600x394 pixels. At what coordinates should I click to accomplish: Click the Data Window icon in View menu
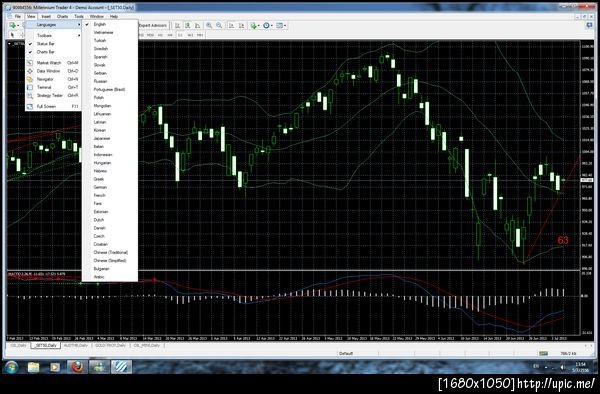tap(30, 71)
